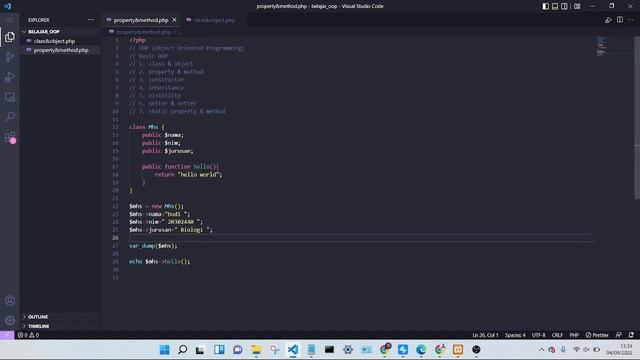Open the Search view in activity bar
Screen dimensions: 640x360
10,117
